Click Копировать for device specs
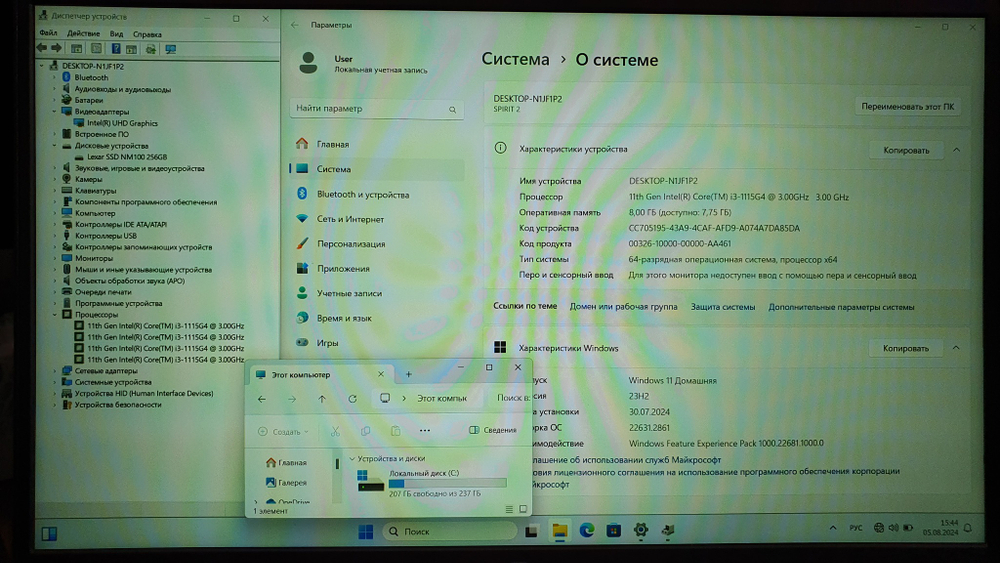 point(906,150)
